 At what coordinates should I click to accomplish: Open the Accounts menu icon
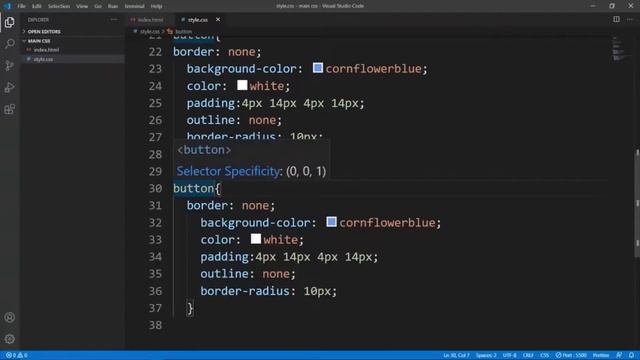9,317
